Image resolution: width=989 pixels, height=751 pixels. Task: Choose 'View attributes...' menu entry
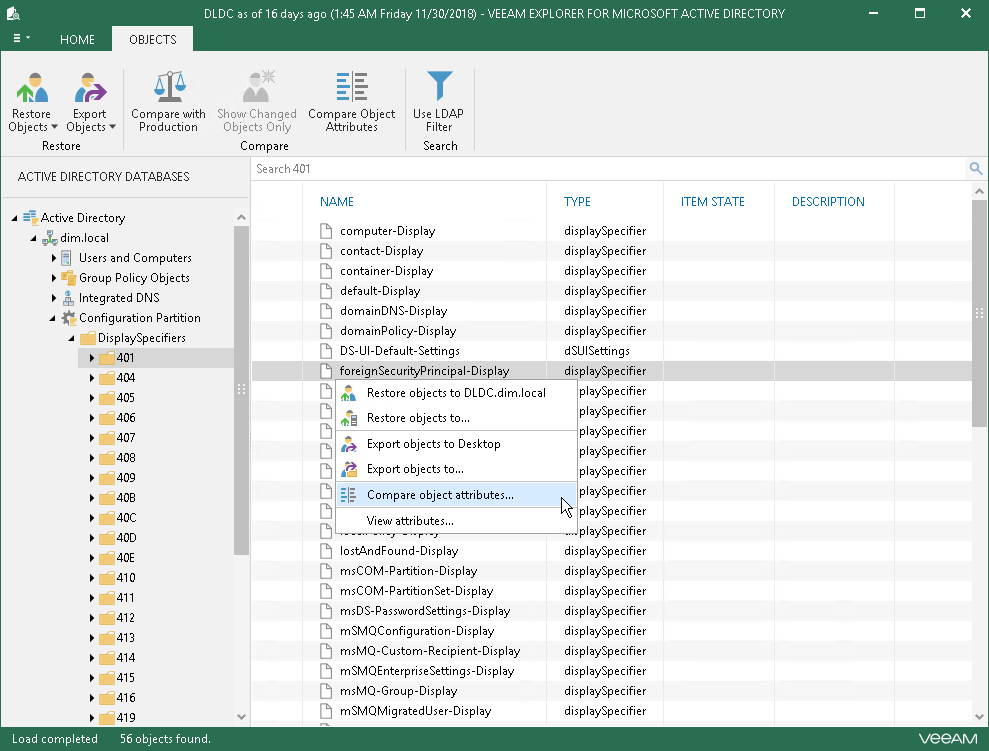pos(457,521)
